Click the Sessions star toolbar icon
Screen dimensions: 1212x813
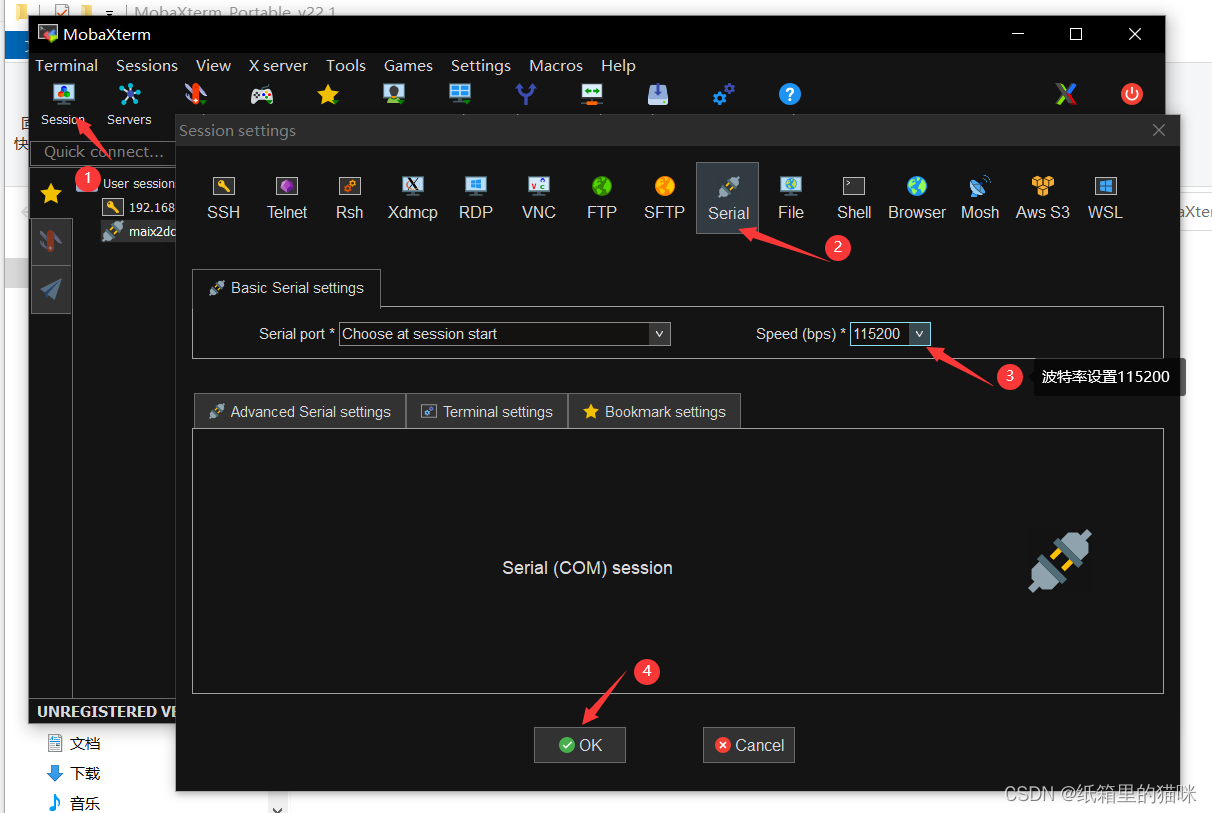pos(328,95)
